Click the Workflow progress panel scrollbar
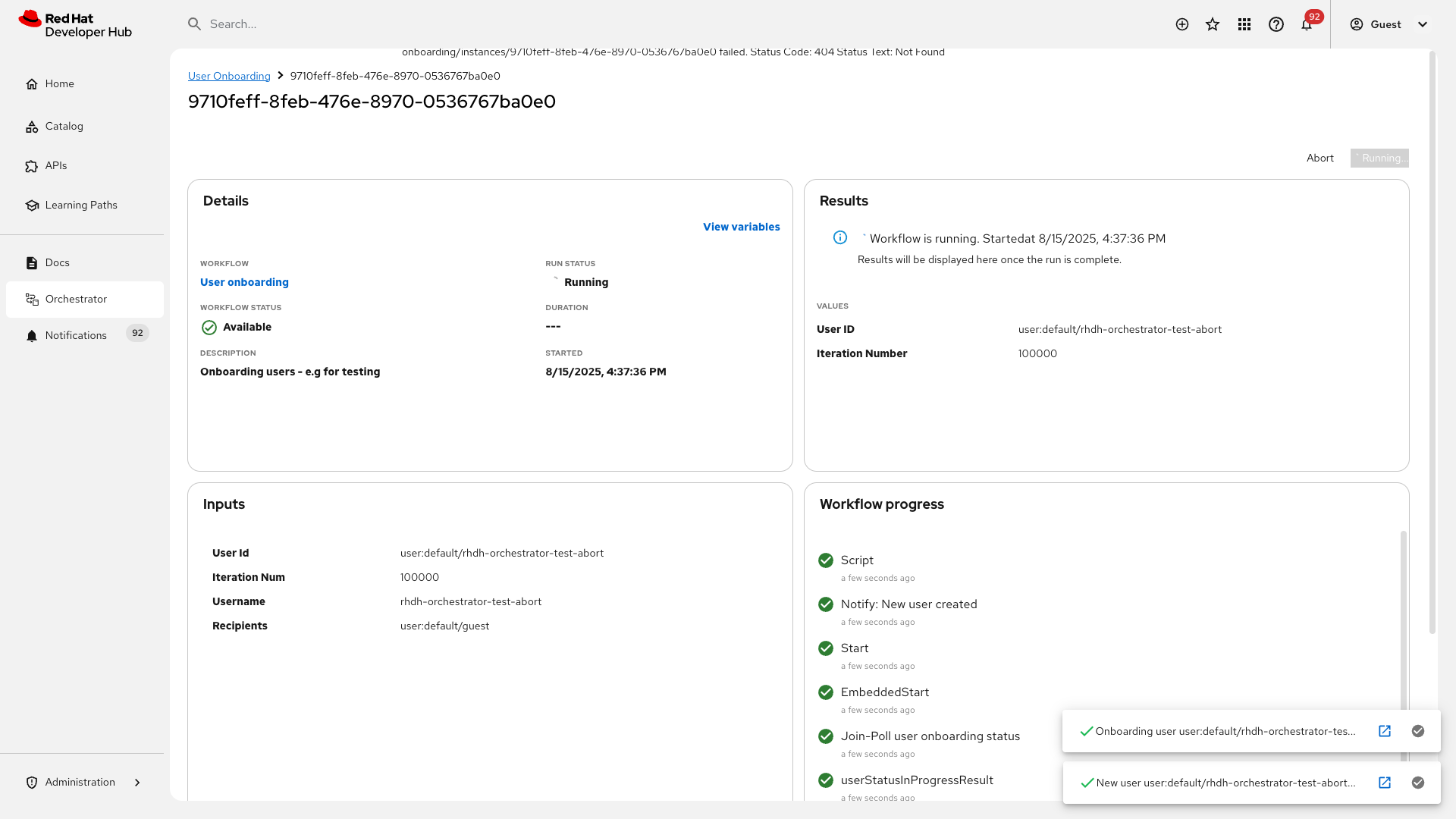The image size is (1456, 819). click(1404, 622)
